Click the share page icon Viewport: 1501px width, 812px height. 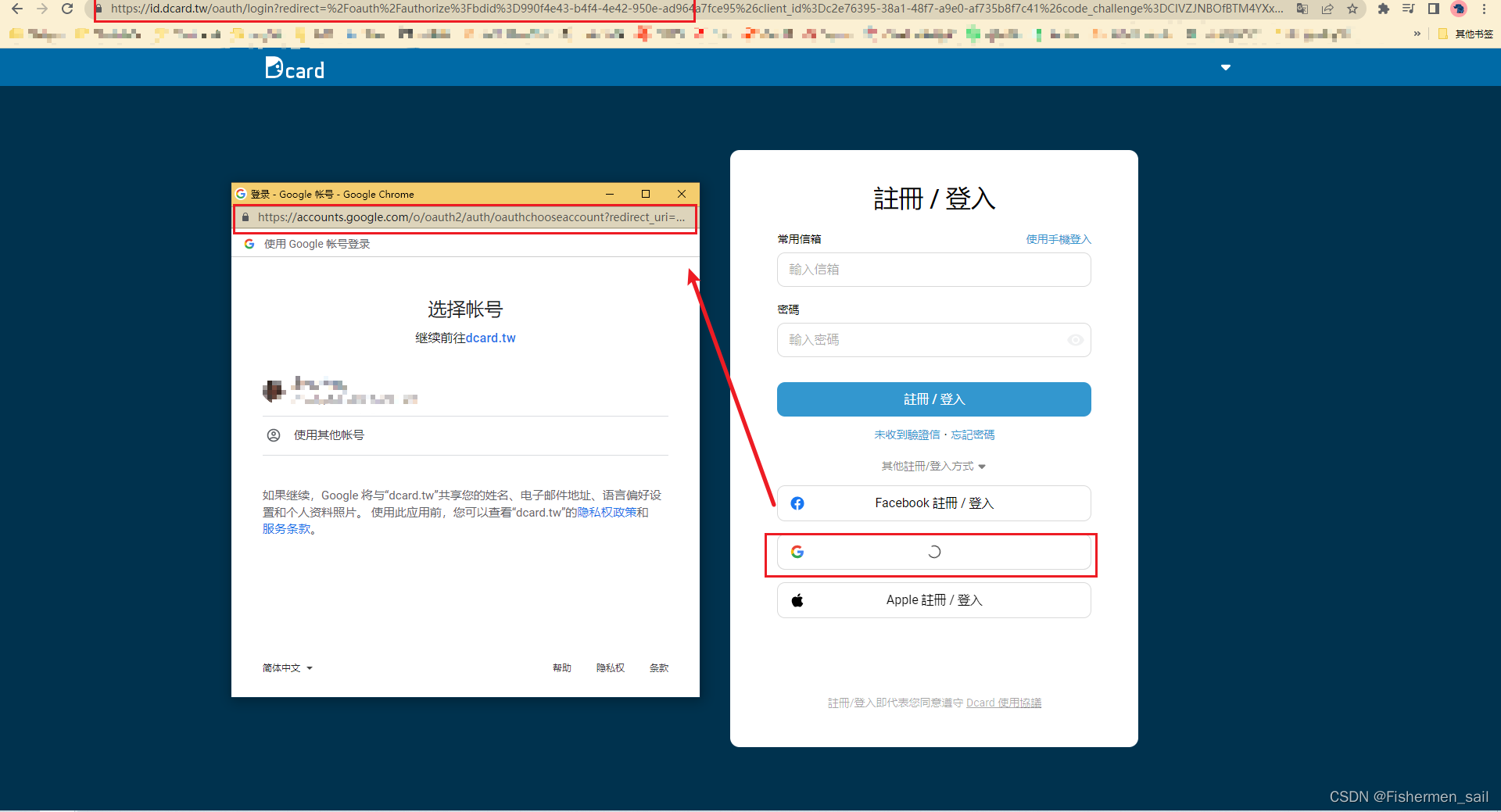coord(1327,9)
